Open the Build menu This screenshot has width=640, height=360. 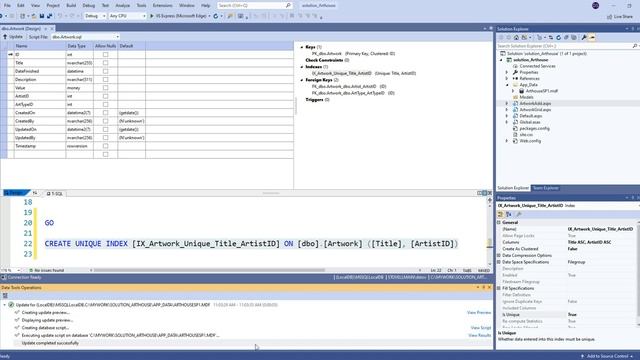[71, 6]
